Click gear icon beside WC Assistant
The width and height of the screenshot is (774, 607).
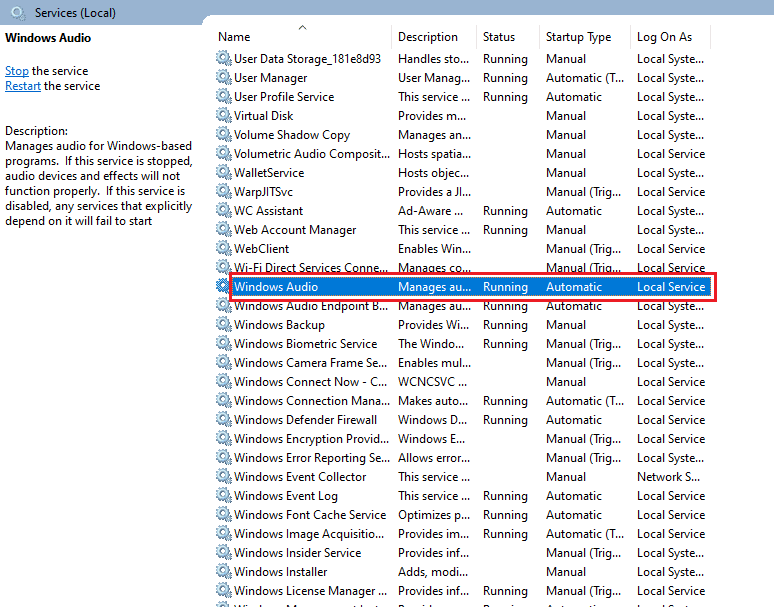pos(224,210)
